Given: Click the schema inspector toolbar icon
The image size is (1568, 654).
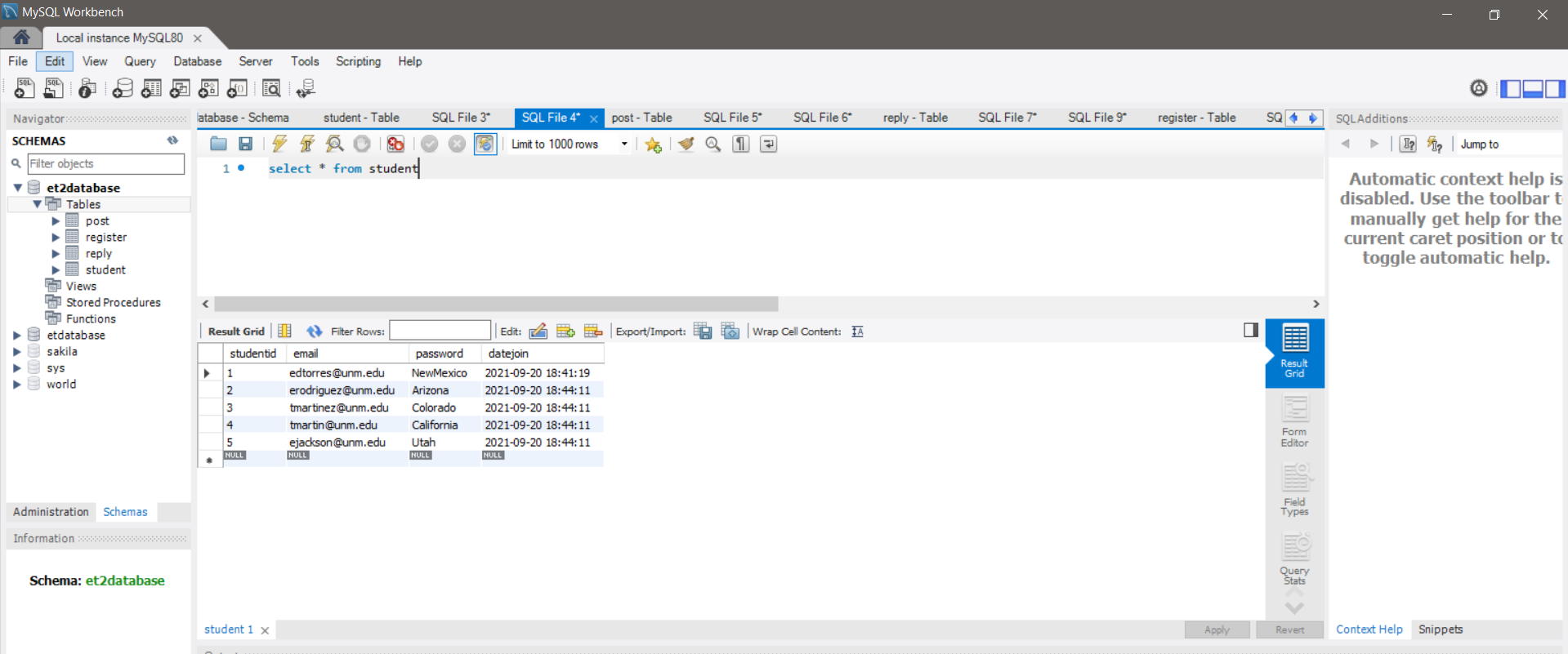Looking at the screenshot, I should click(87, 88).
